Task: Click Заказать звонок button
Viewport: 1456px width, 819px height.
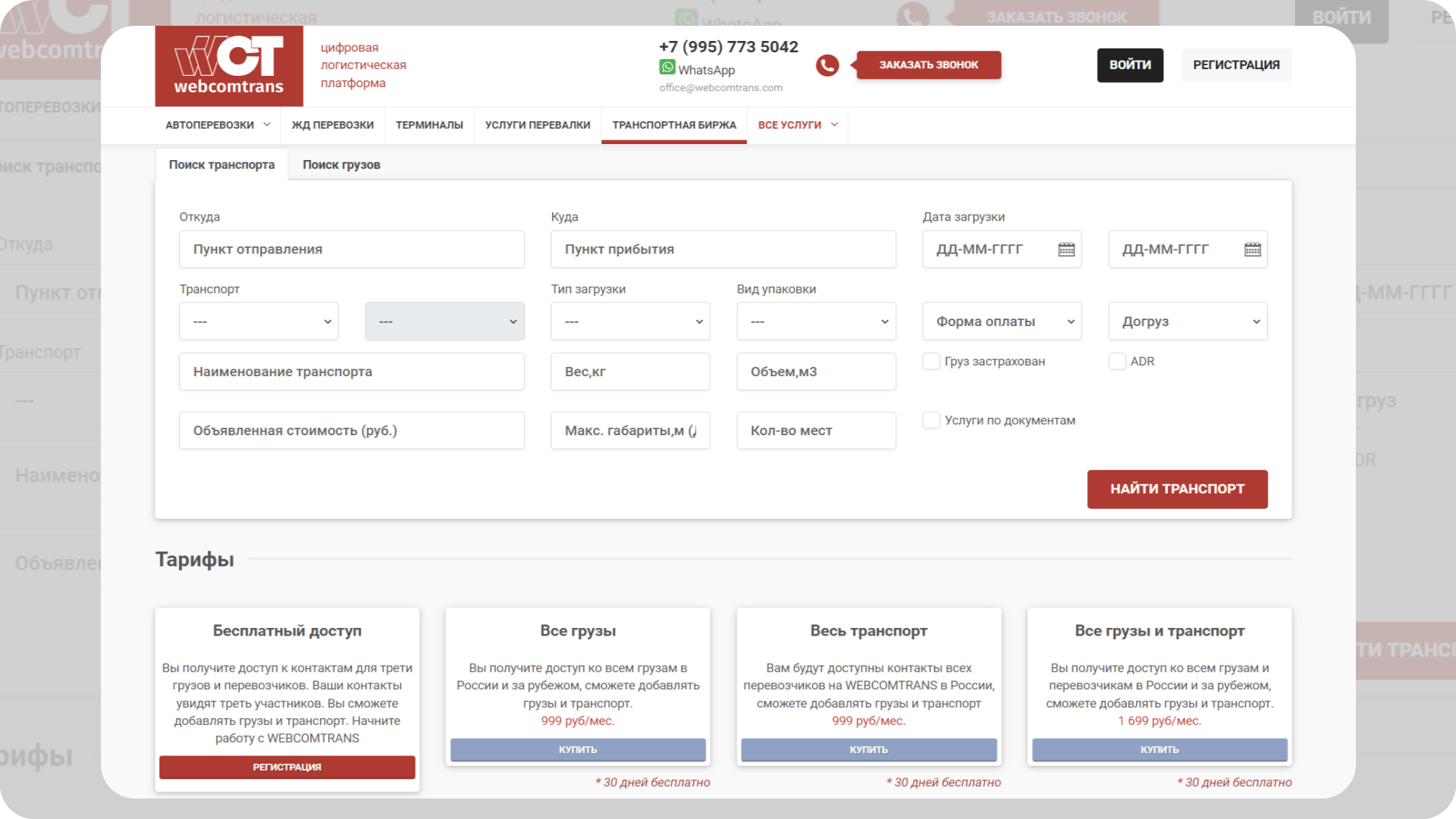Action: coord(928,65)
